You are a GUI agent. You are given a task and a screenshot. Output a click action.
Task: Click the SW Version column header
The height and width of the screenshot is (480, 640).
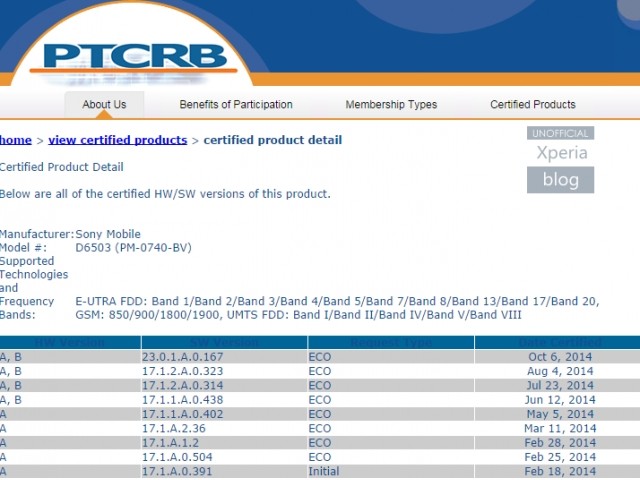[x=224, y=342]
